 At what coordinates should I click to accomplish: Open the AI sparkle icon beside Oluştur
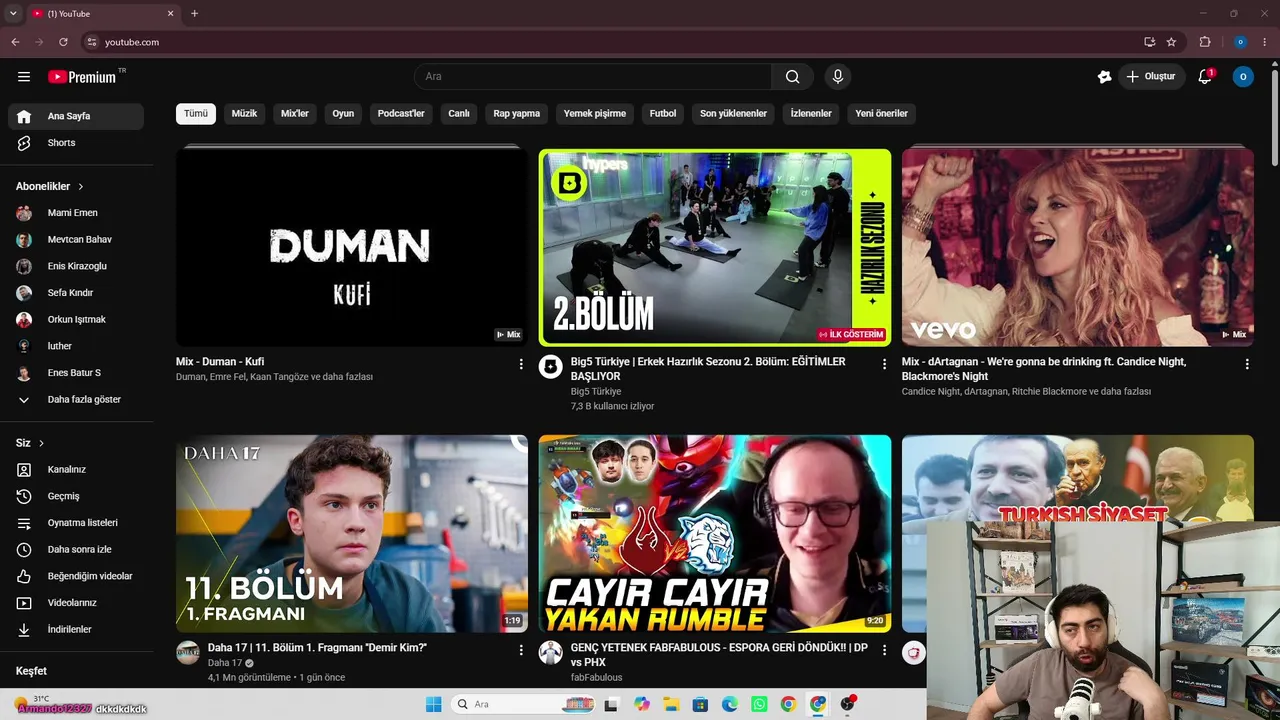(x=1104, y=76)
